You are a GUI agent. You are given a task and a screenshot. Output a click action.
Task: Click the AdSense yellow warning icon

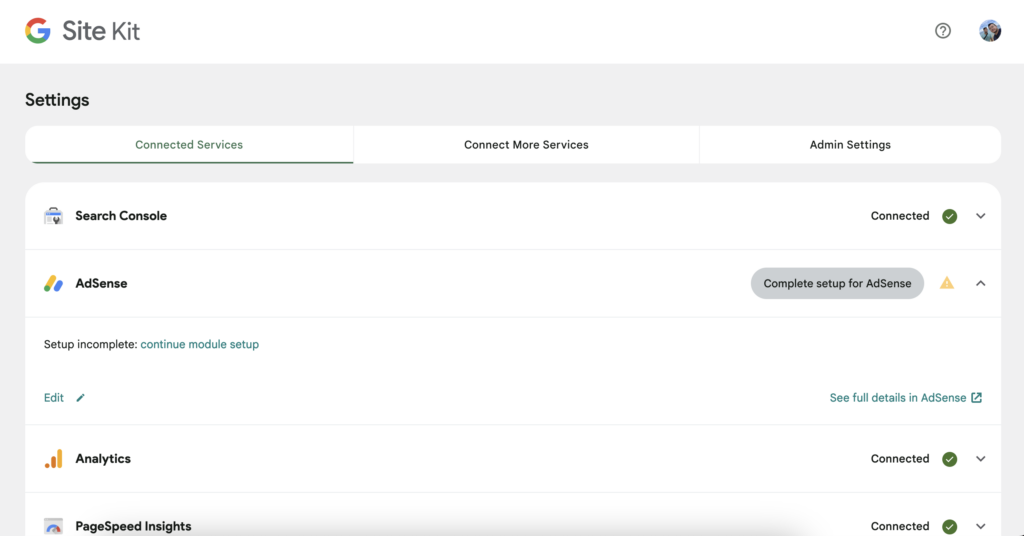click(947, 284)
